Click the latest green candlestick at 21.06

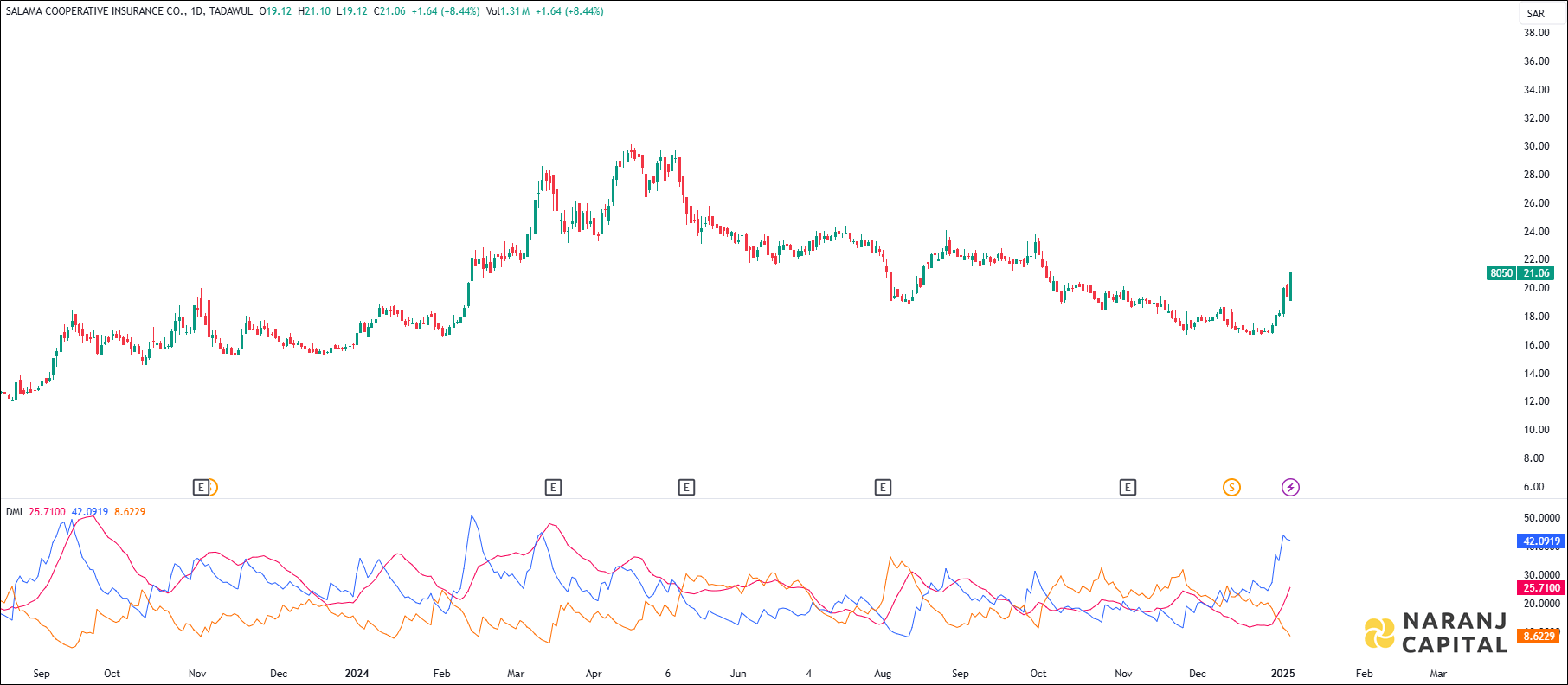click(1290, 286)
